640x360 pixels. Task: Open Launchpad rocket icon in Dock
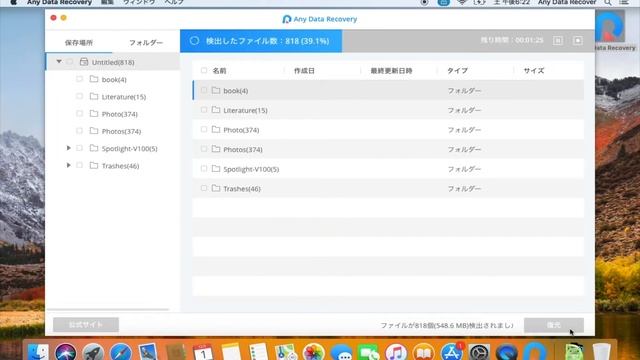pos(93,352)
